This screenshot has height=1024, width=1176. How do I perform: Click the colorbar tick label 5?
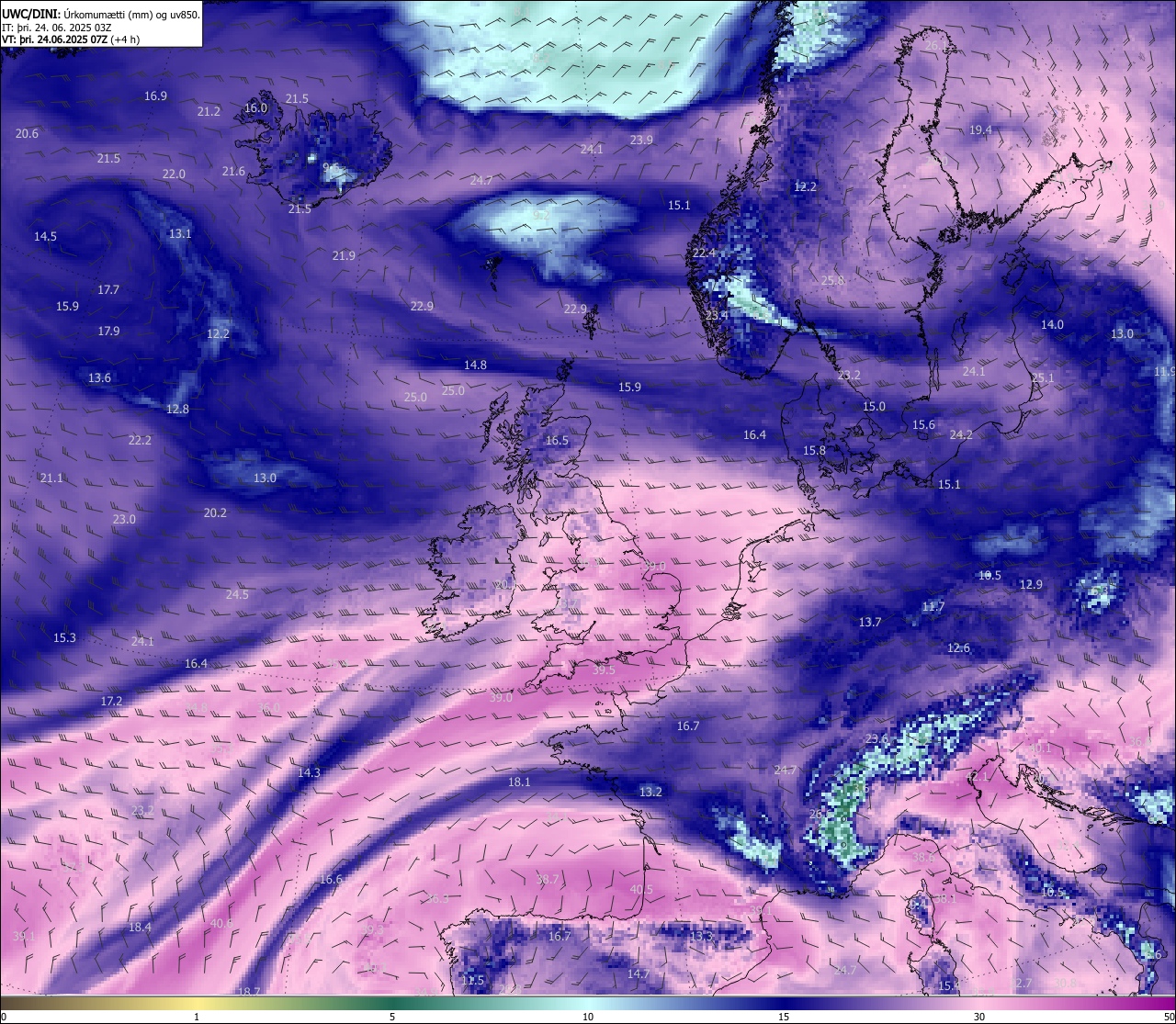392,1017
